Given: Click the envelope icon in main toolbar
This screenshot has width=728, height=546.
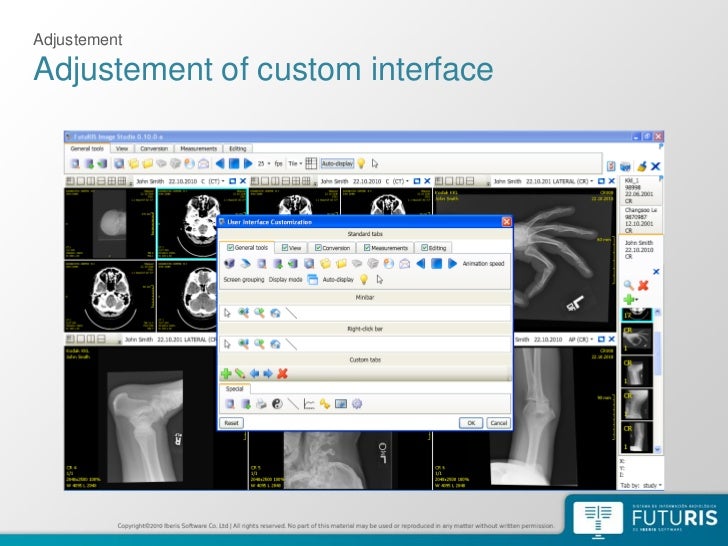Looking at the screenshot, I should [203, 163].
